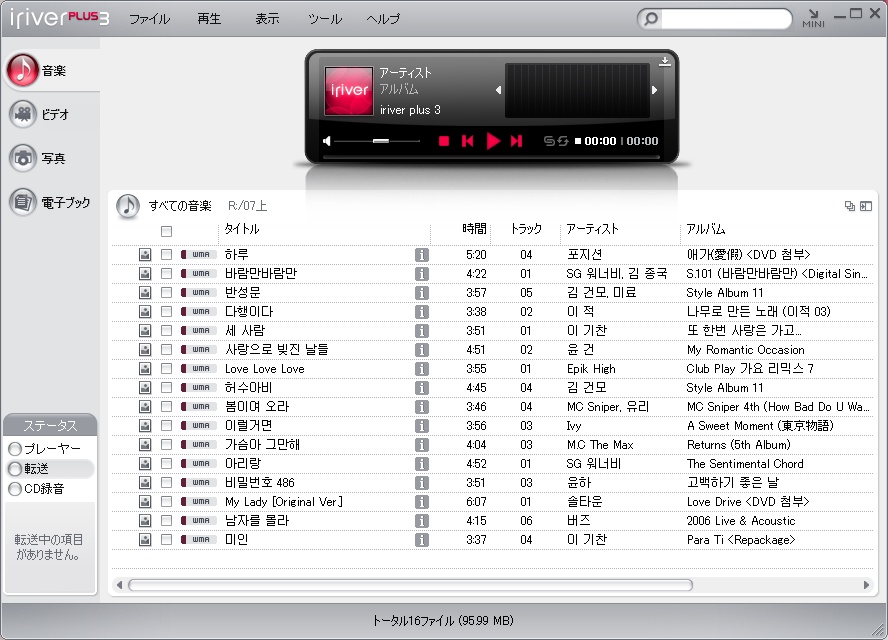Select the プレーヤー status radio button
This screenshot has width=888, height=640.
point(15,449)
